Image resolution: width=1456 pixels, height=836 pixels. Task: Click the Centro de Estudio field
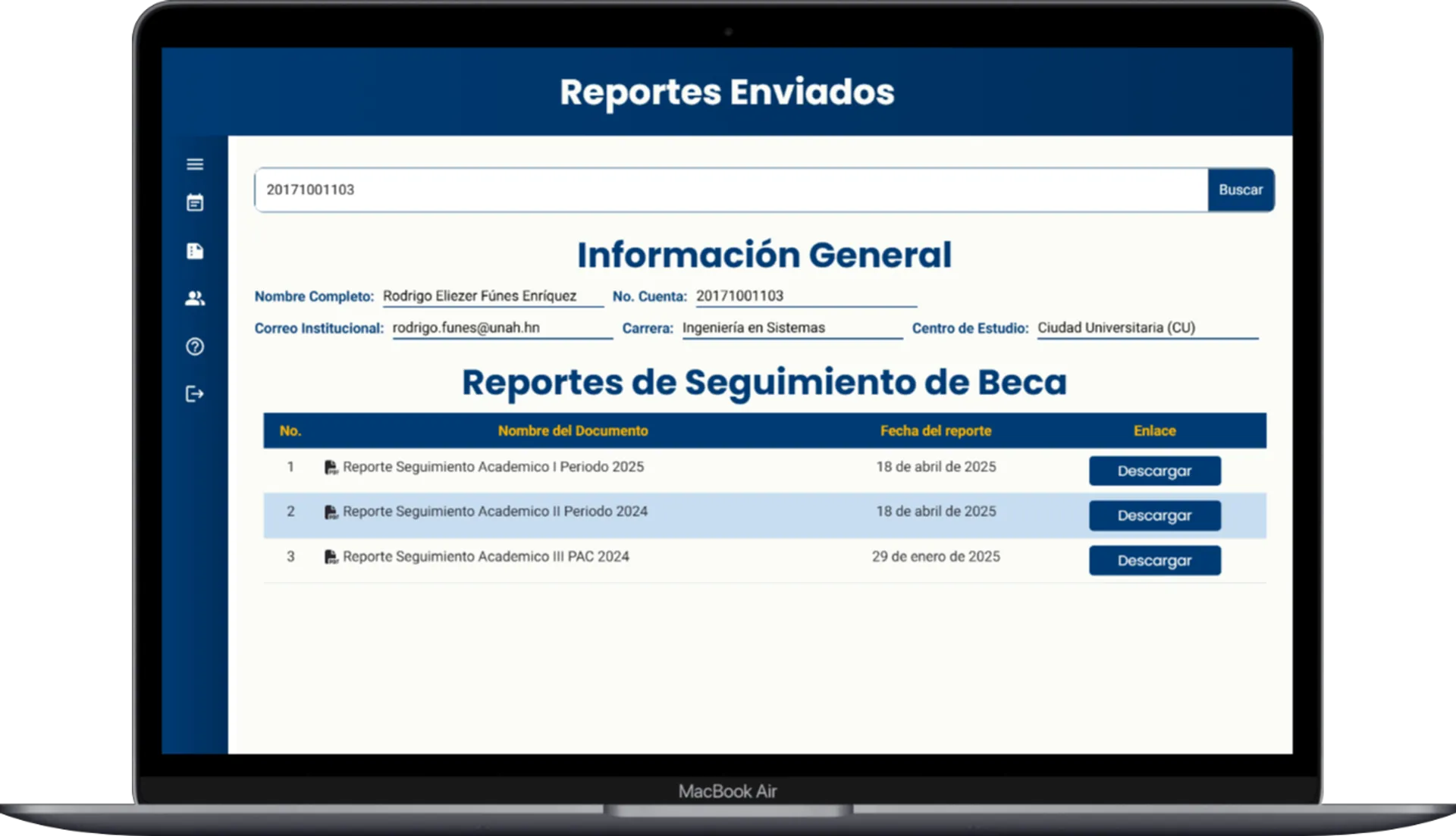pos(1147,328)
